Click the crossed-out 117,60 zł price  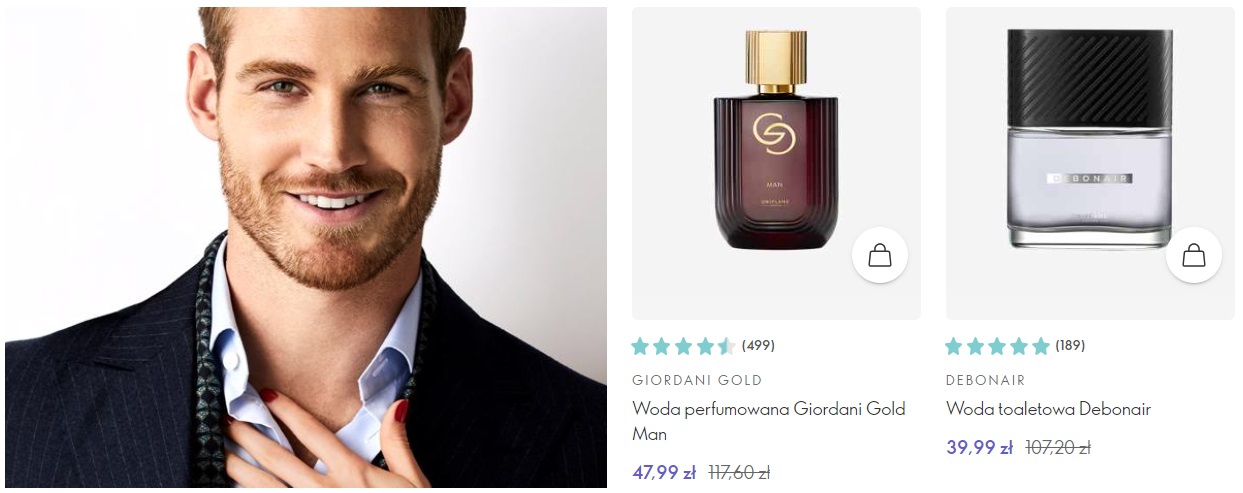click(740, 472)
